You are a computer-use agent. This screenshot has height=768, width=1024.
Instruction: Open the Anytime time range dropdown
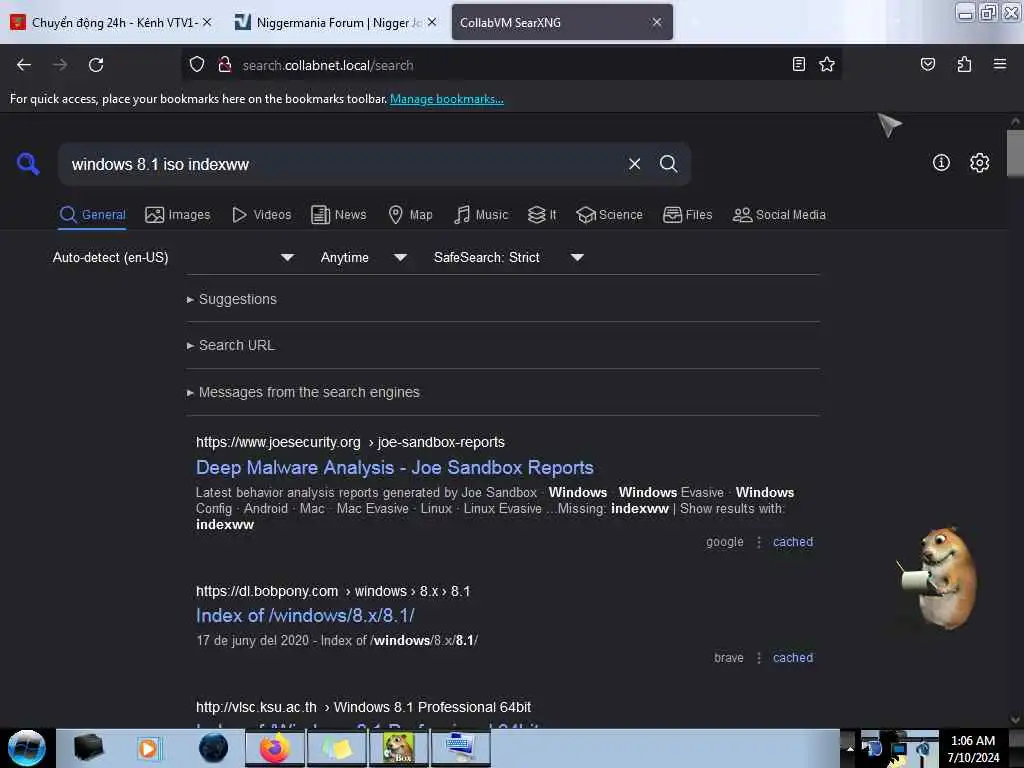click(x=363, y=257)
